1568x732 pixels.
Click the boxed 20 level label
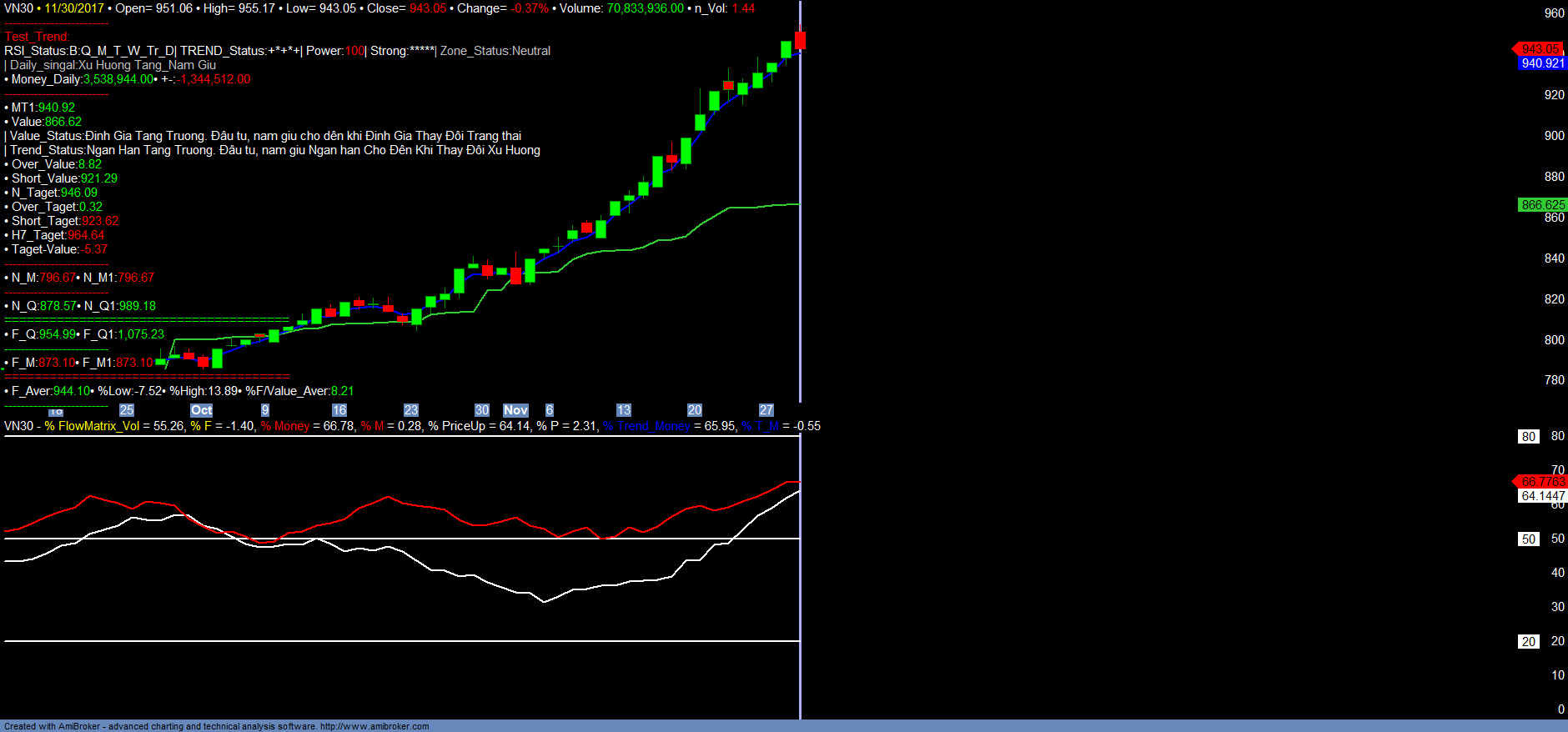coord(1528,642)
